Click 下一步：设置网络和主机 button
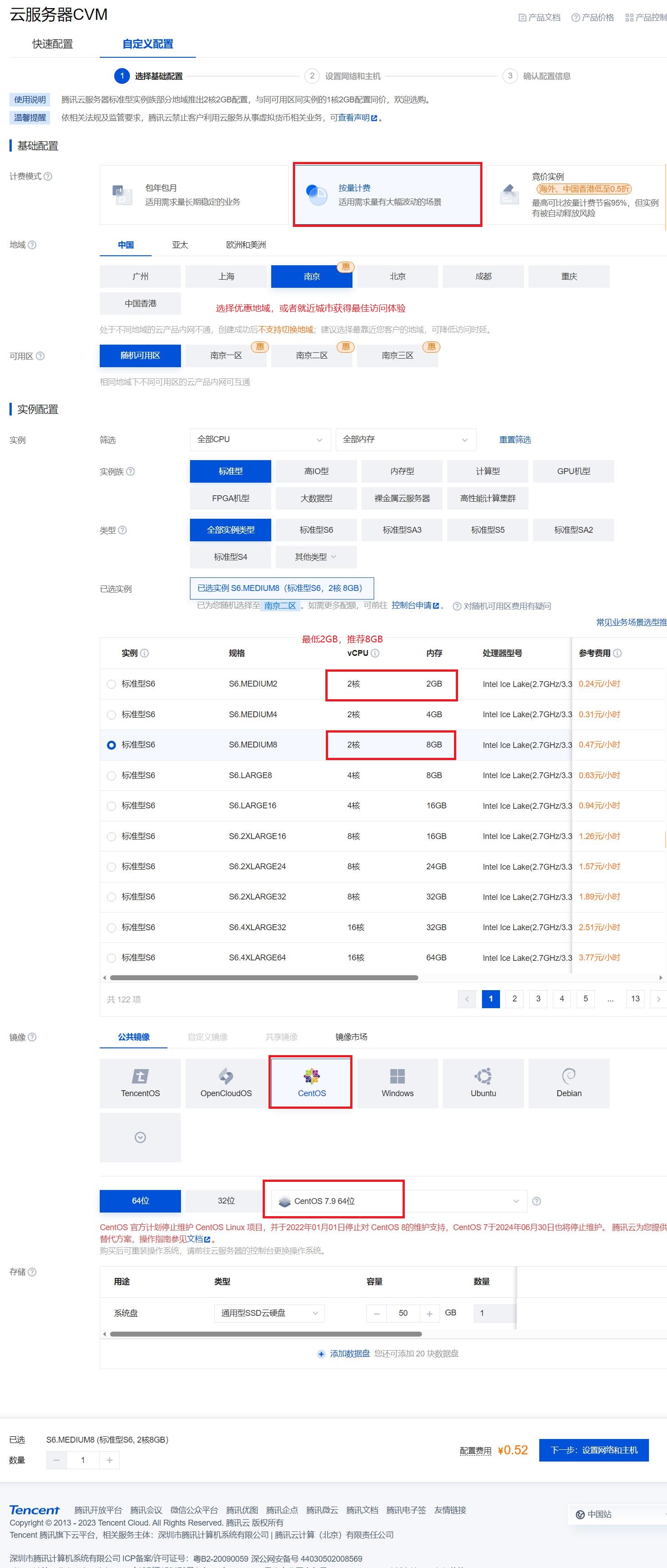667x1568 pixels. click(x=594, y=1451)
